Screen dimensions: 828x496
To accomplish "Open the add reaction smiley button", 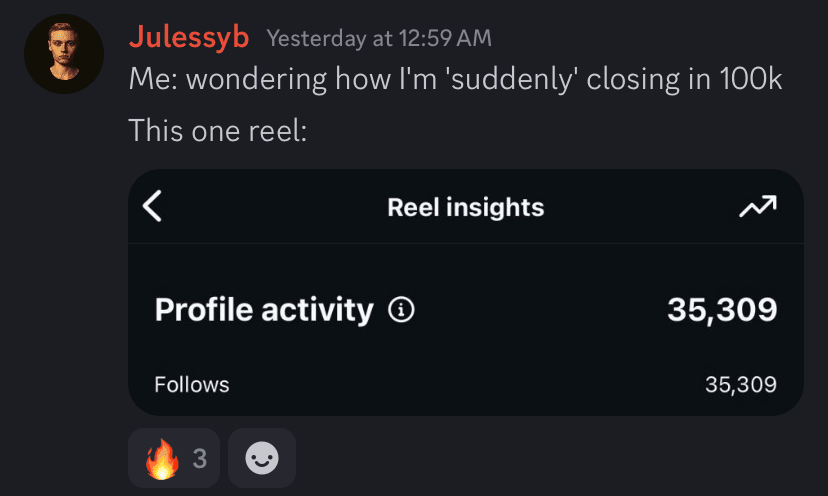I will click(262, 459).
